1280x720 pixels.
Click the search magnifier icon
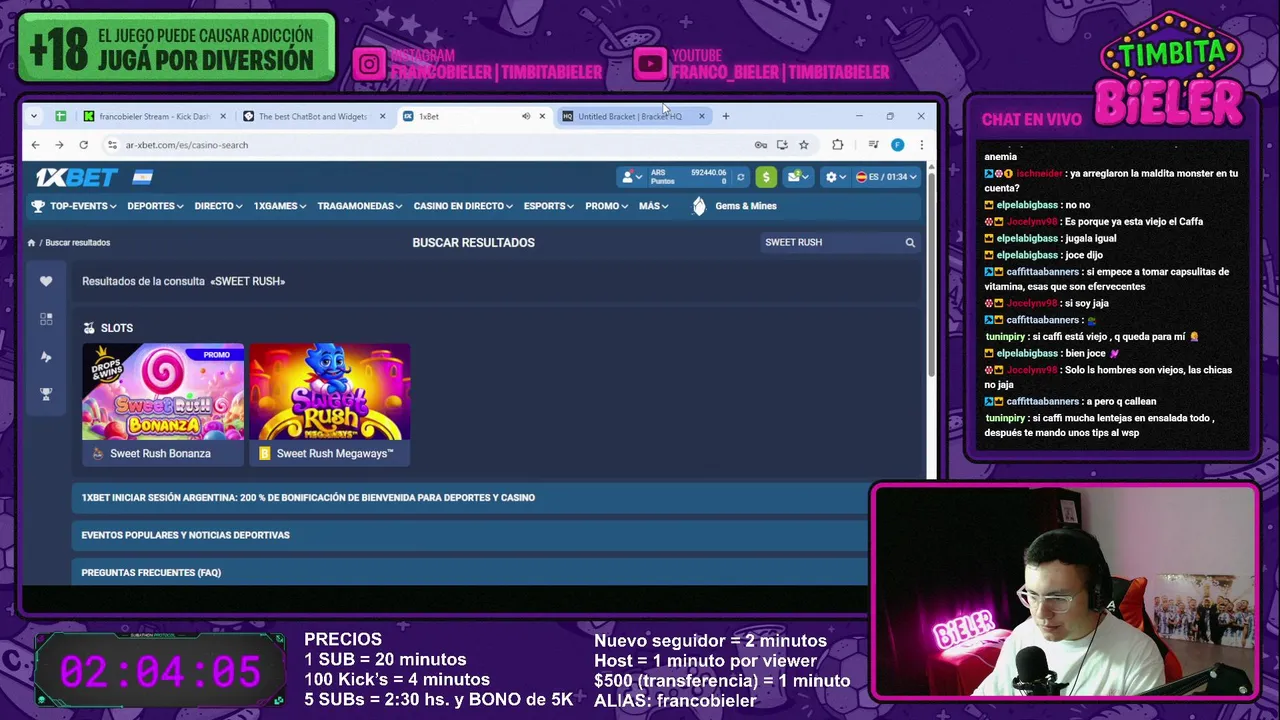point(910,243)
